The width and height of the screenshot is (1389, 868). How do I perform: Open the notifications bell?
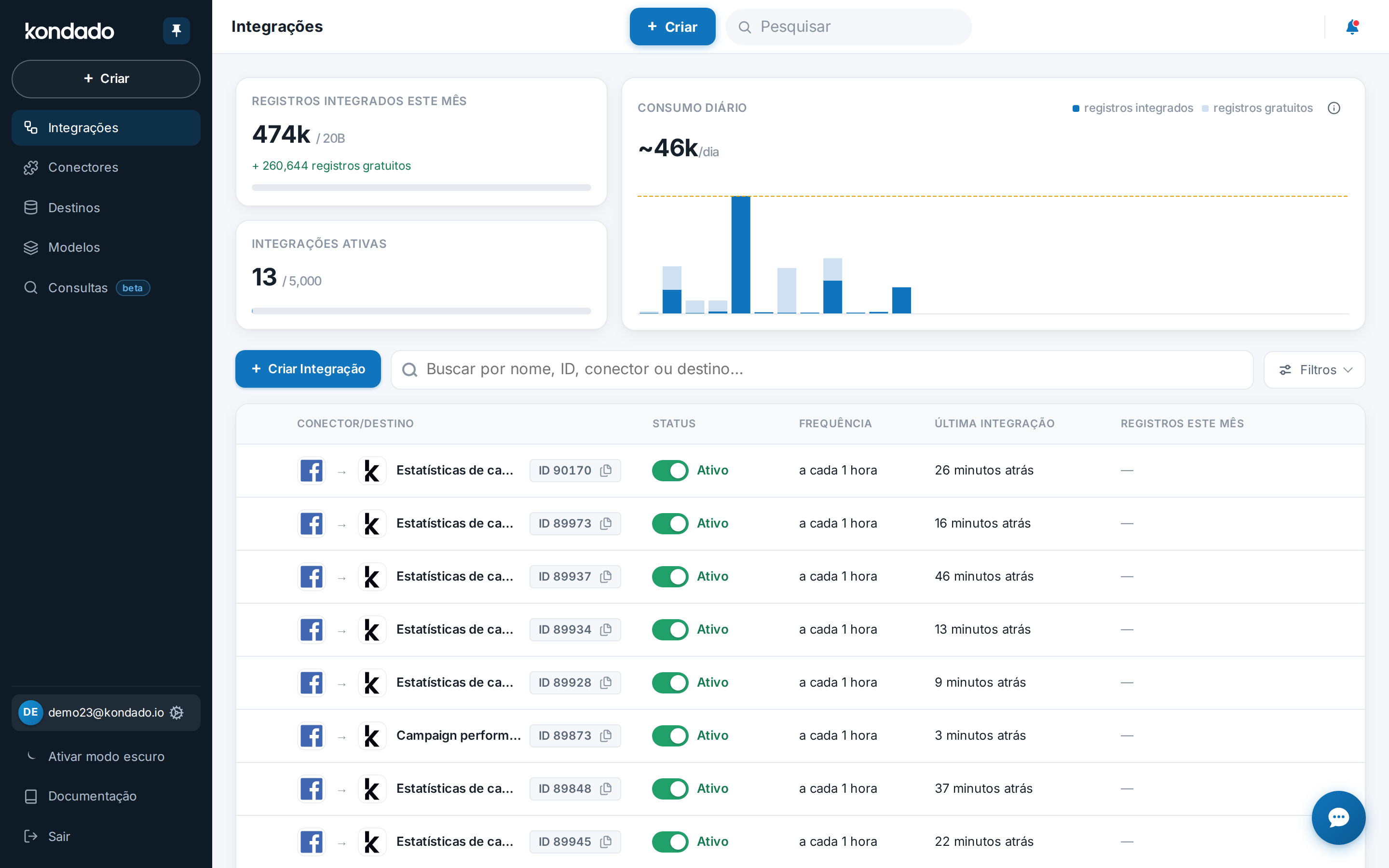click(x=1352, y=27)
